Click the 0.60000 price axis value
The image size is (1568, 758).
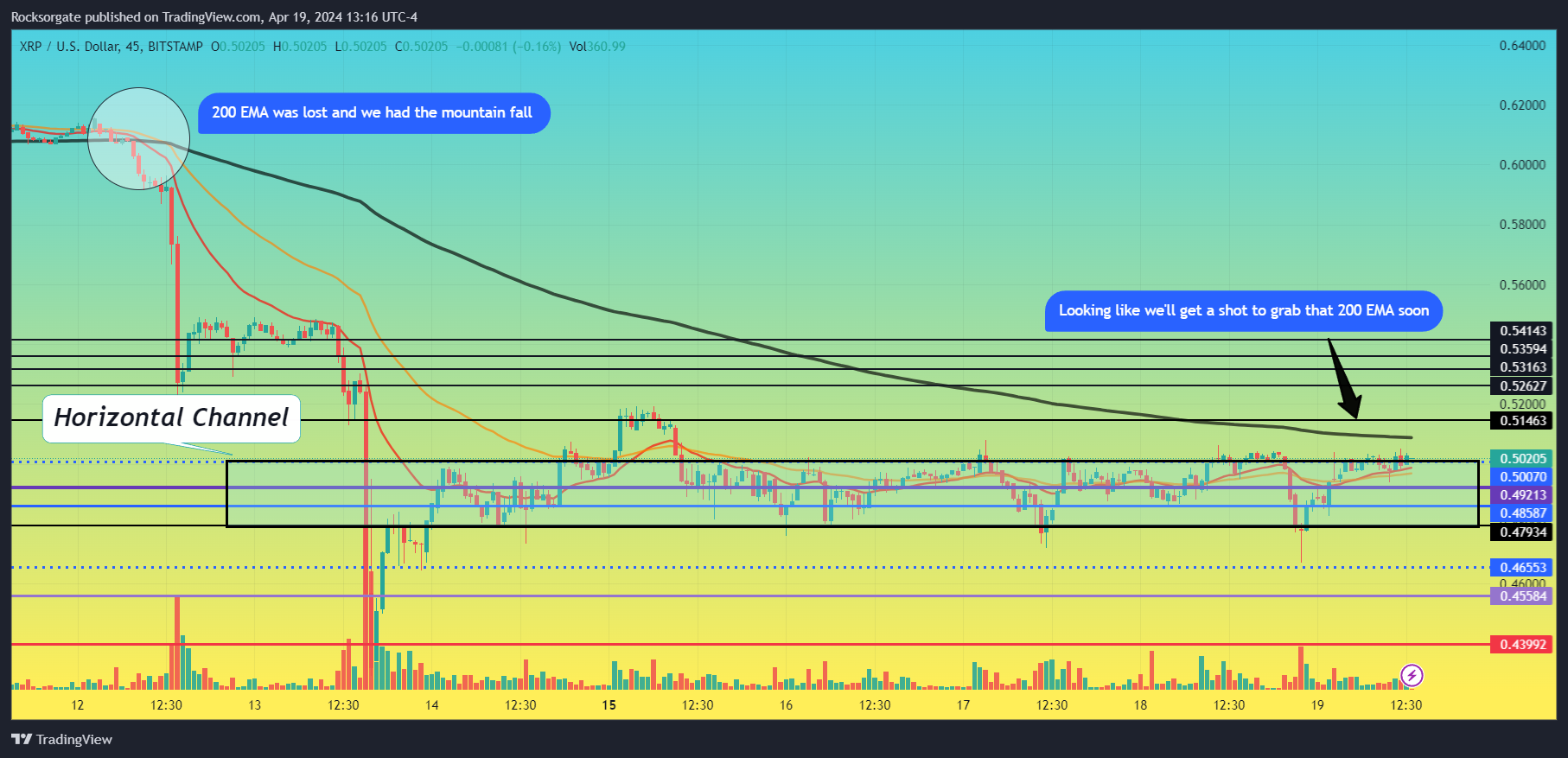point(1522,165)
